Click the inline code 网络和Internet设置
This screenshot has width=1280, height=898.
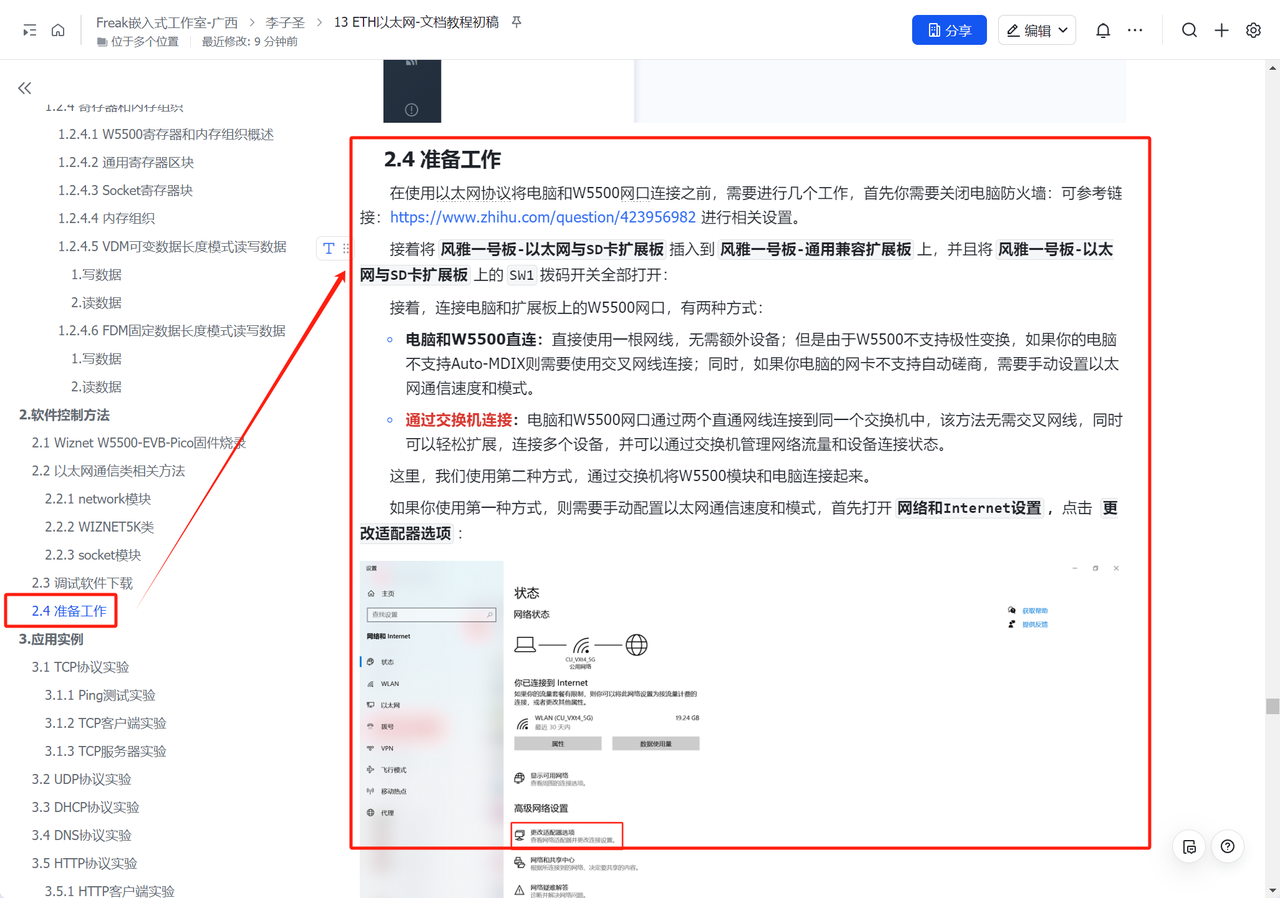pyautogui.click(x=969, y=507)
